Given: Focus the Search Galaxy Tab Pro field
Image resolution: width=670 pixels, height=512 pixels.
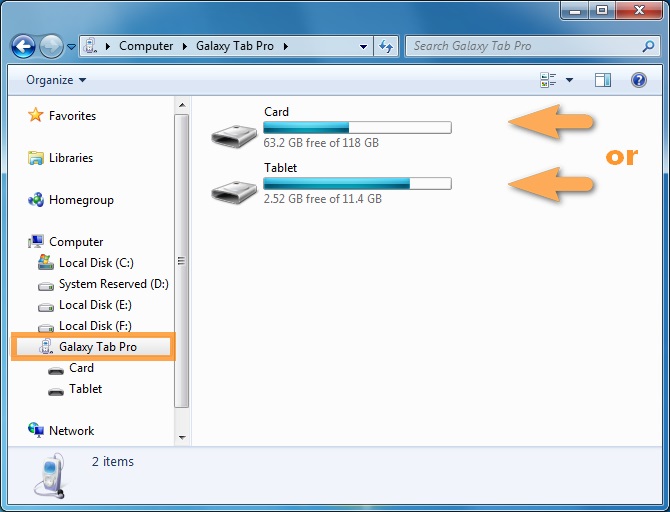Looking at the screenshot, I should click(533, 46).
